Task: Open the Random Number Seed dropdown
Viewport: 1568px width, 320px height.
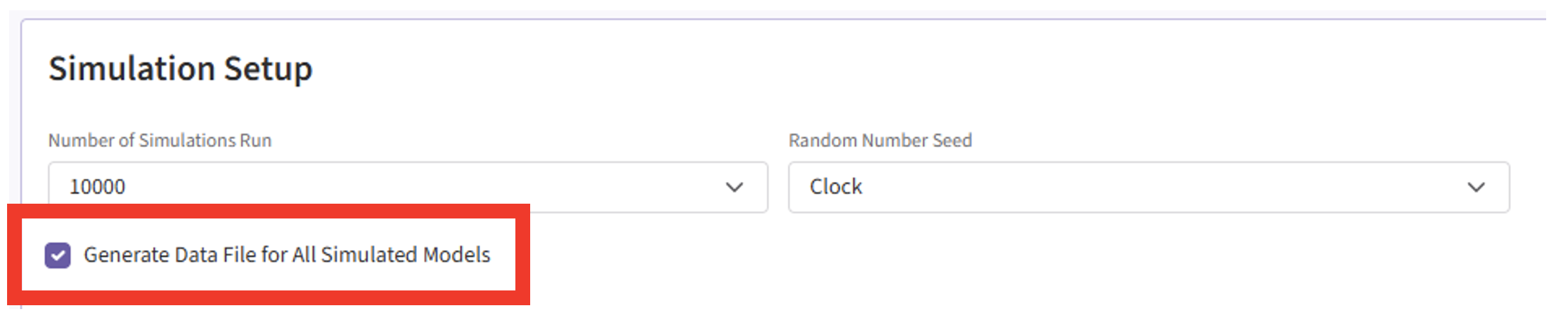Action: (x=1148, y=186)
